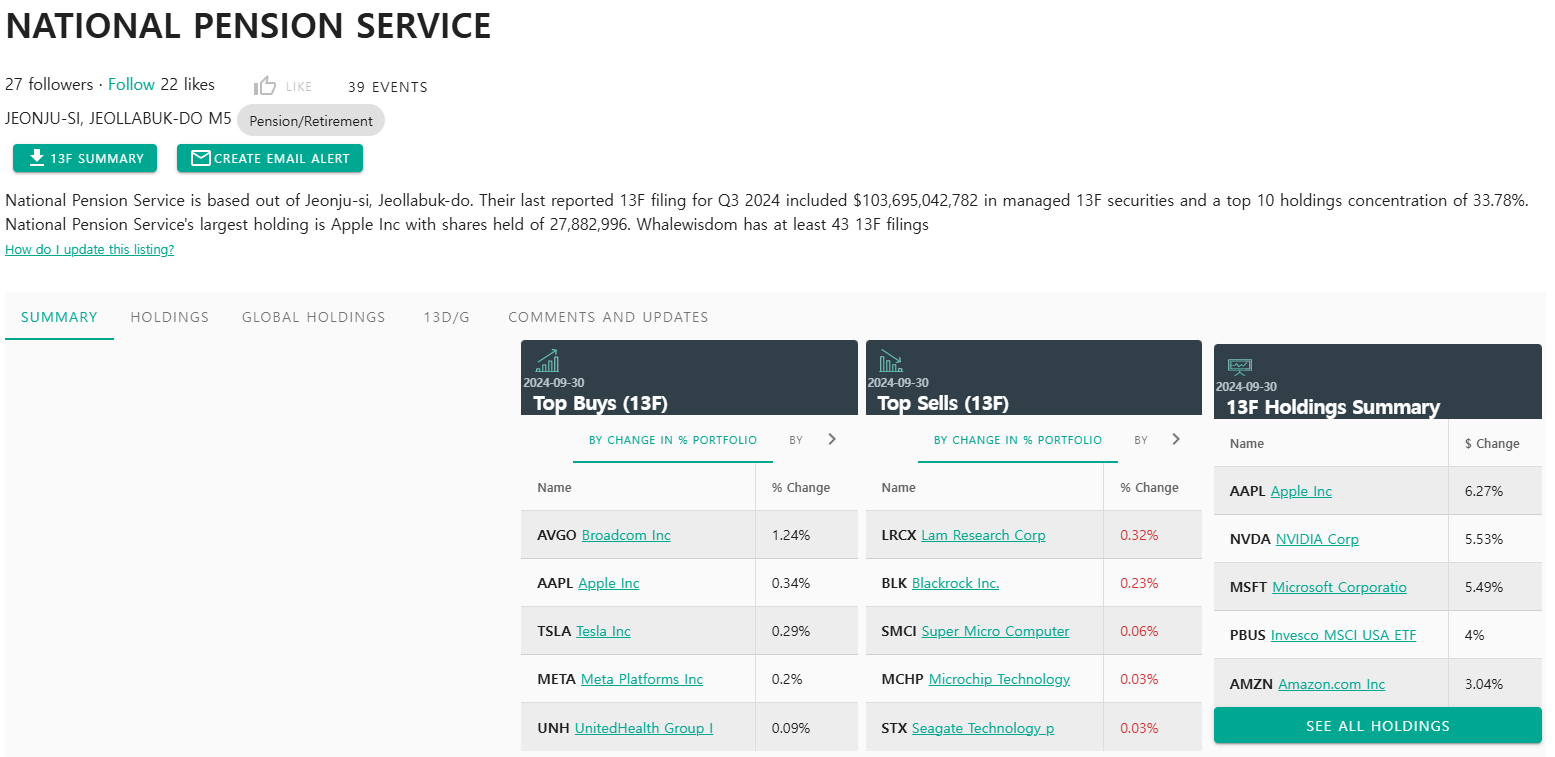Click the PBUS ticker text
This screenshot has width=1555, height=757.
pos(1248,635)
